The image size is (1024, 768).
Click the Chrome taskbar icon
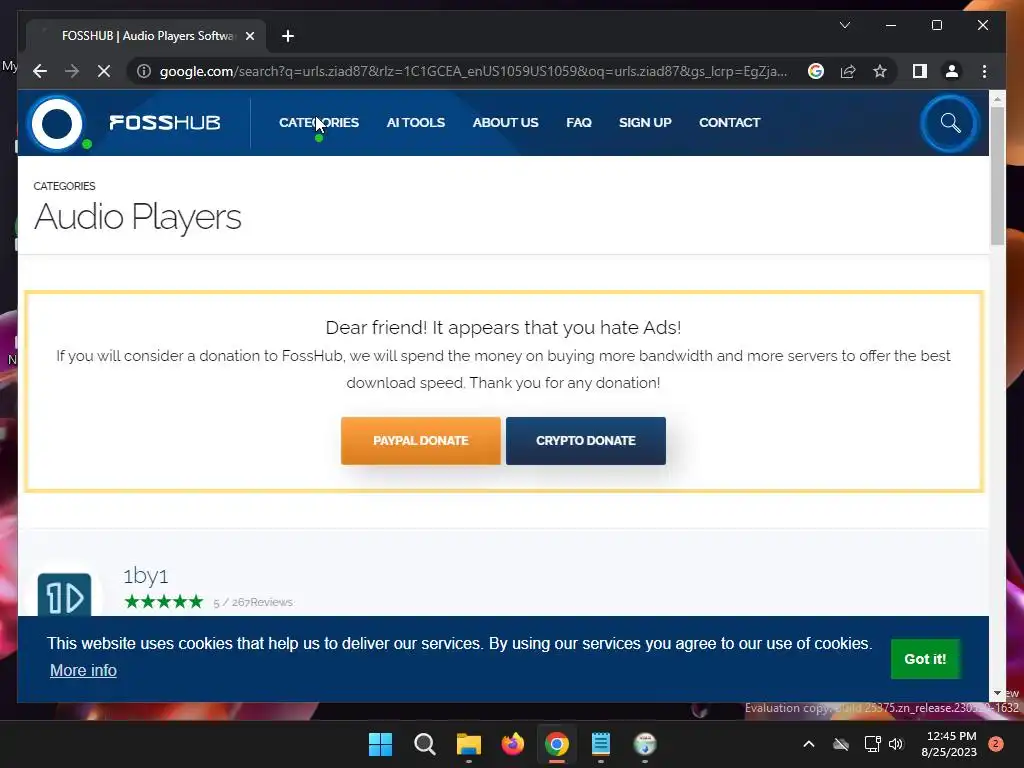(556, 744)
